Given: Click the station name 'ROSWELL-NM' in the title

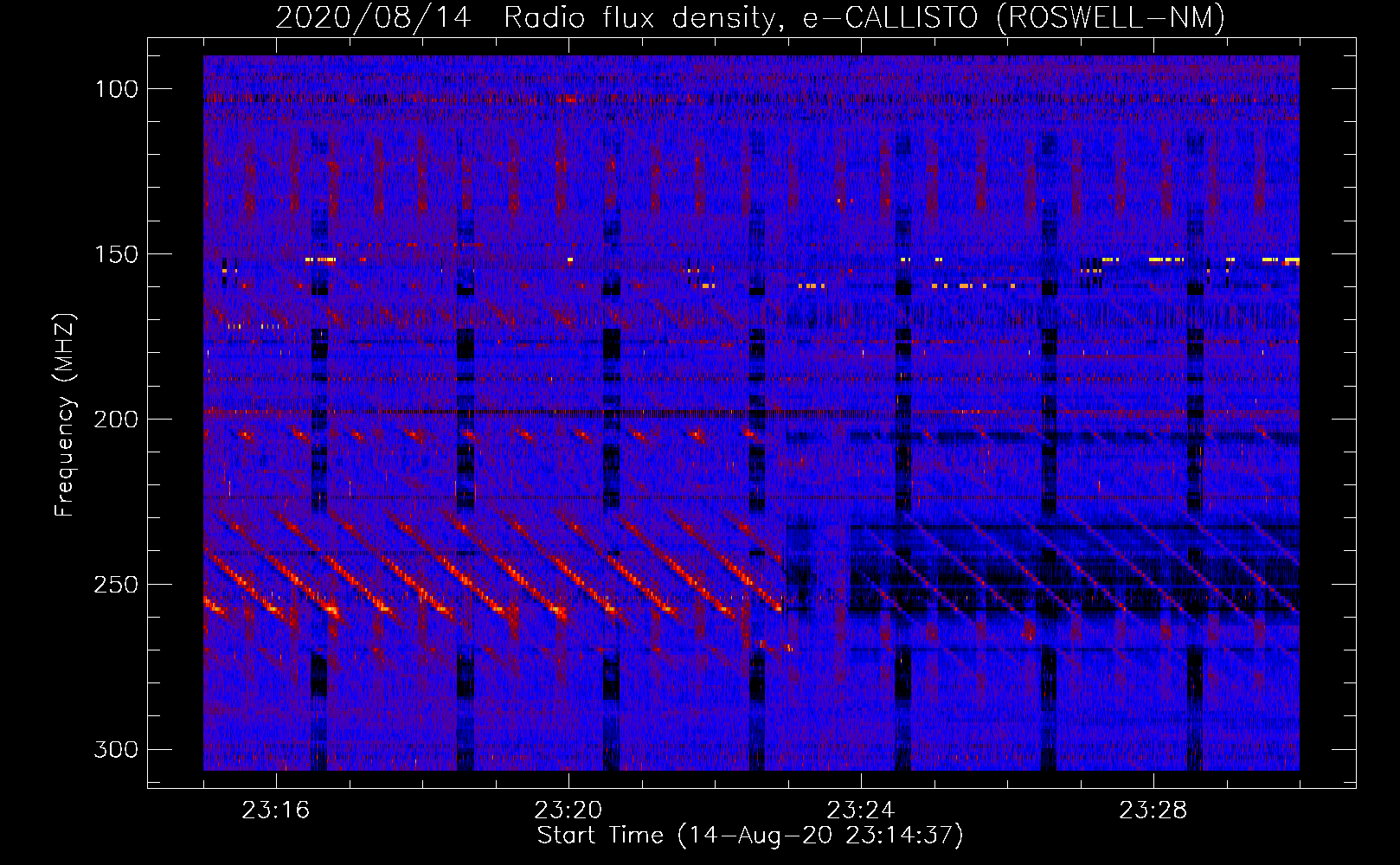Looking at the screenshot, I should [x=1111, y=17].
